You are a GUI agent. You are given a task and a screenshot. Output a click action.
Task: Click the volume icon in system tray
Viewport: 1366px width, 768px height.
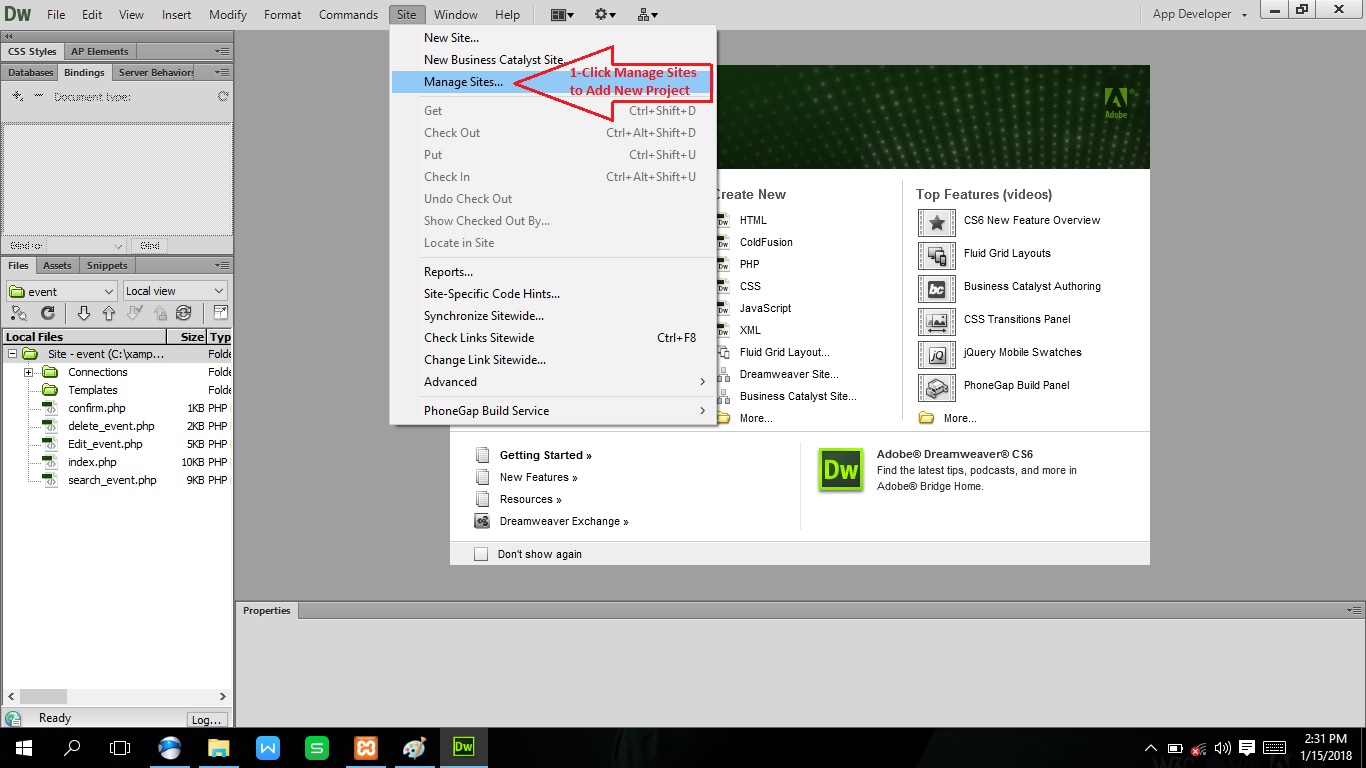point(1222,748)
